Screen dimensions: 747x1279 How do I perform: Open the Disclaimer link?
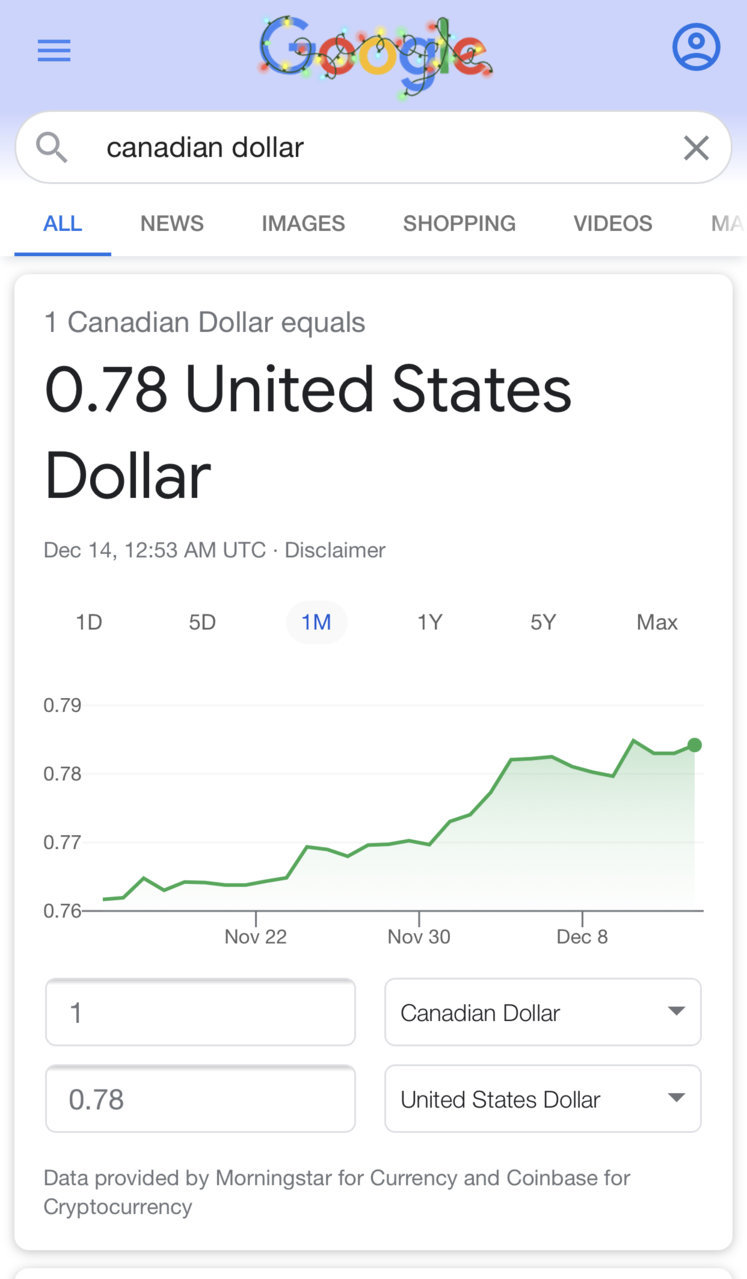335,550
